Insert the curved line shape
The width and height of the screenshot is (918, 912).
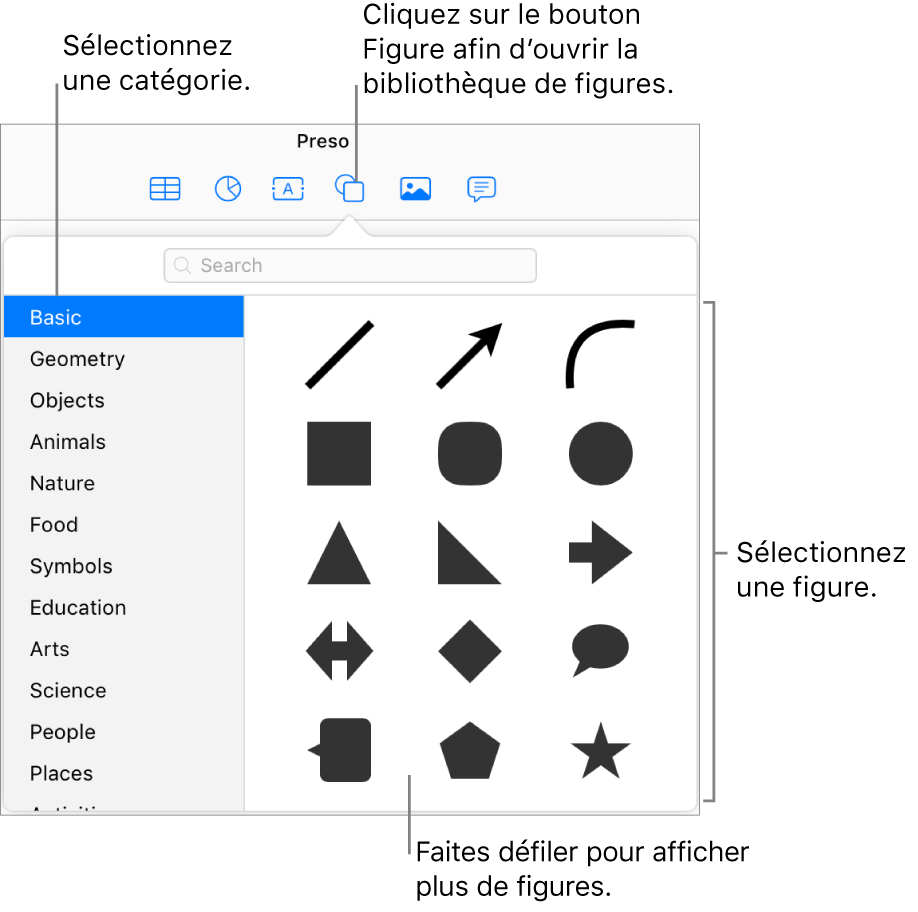click(x=600, y=354)
